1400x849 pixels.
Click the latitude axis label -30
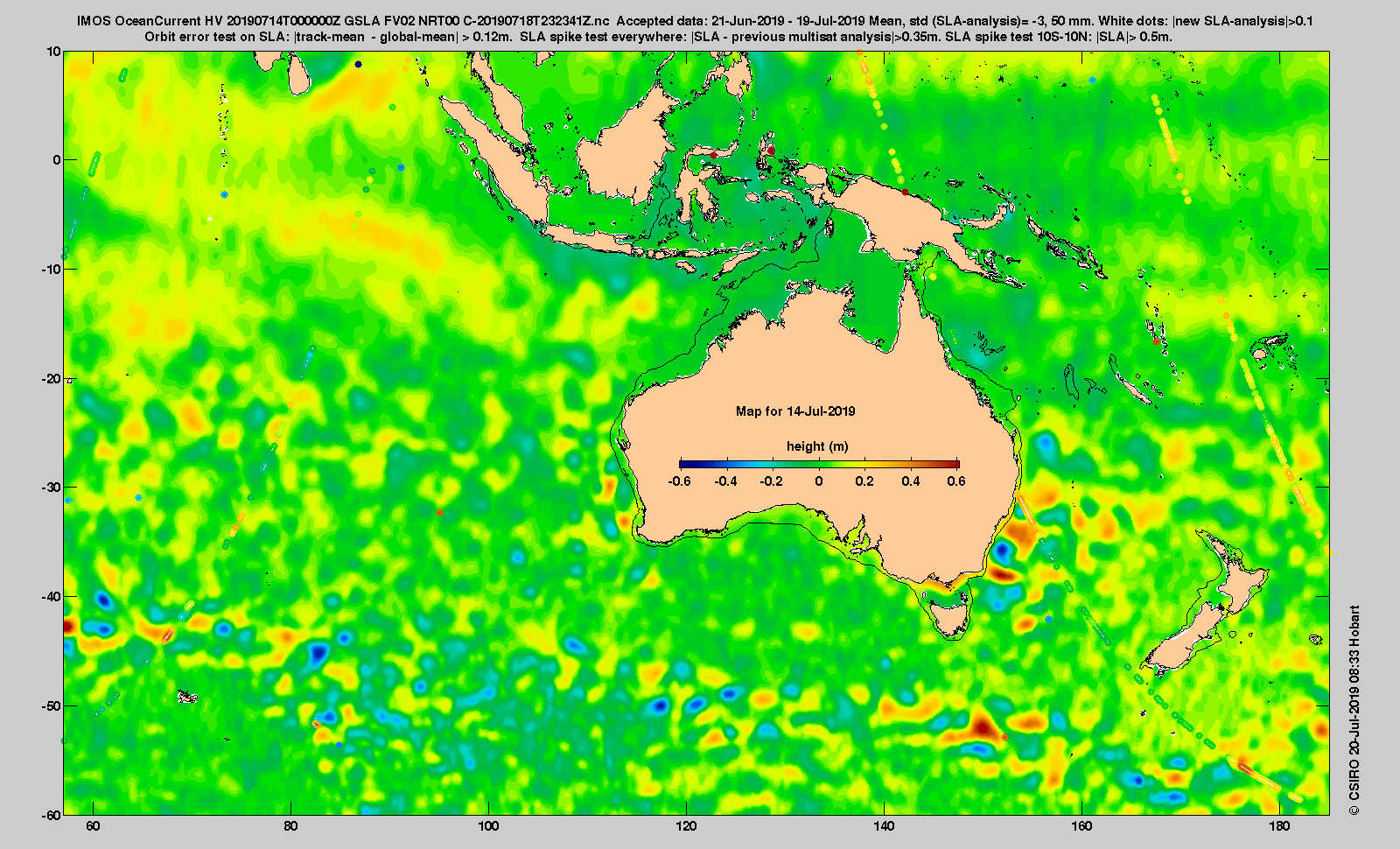pyautogui.click(x=52, y=488)
